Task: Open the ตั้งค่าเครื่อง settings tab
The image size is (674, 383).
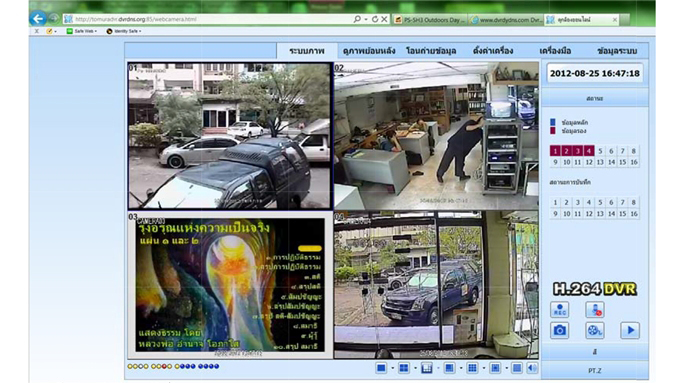Action: tap(493, 51)
